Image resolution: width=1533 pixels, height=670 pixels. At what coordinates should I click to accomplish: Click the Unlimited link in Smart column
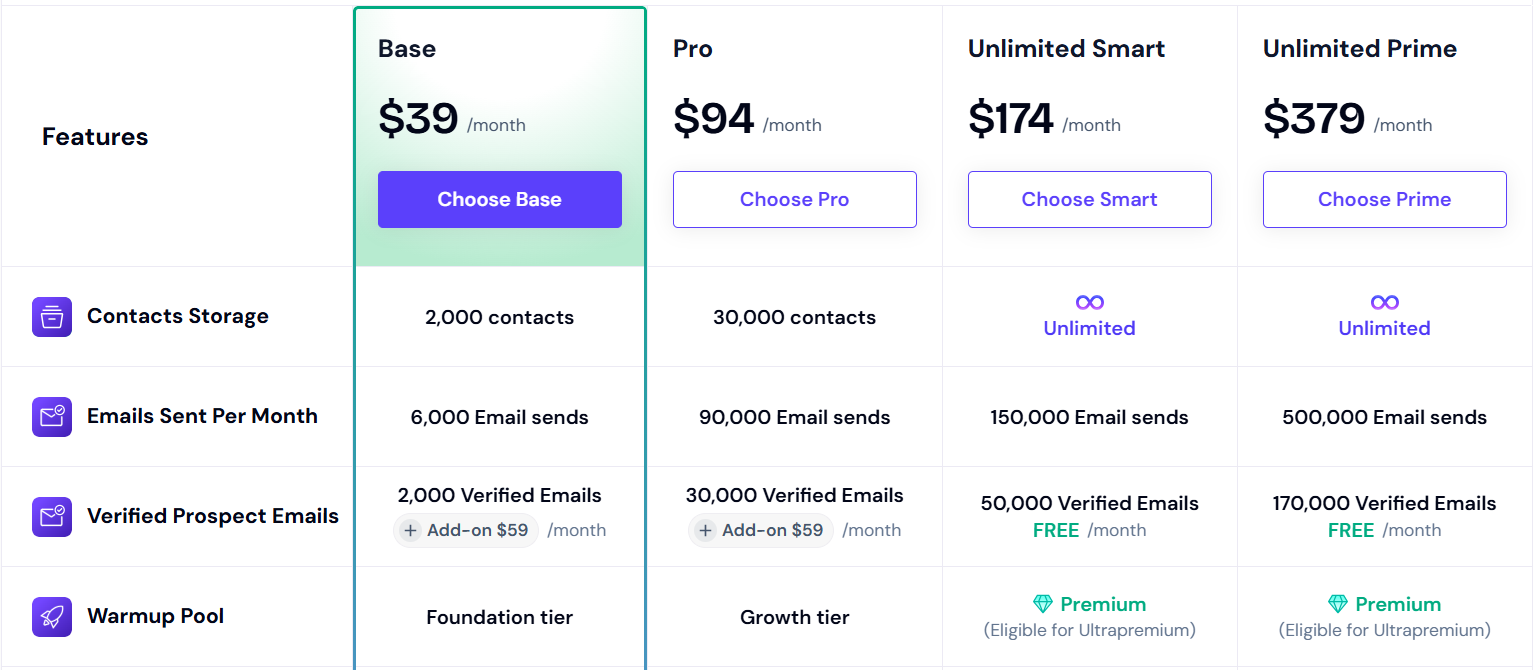(x=1089, y=329)
